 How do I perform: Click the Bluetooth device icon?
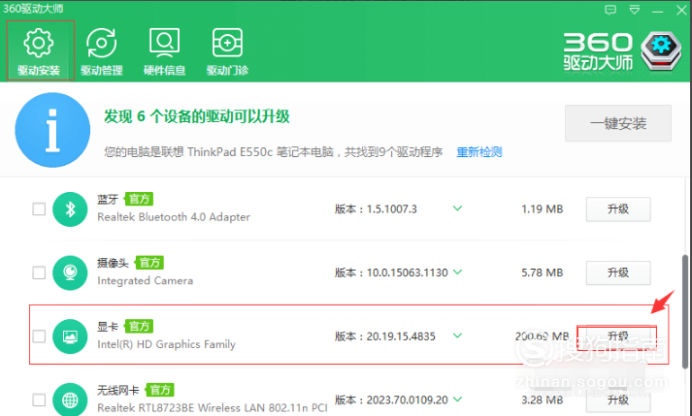click(70, 209)
